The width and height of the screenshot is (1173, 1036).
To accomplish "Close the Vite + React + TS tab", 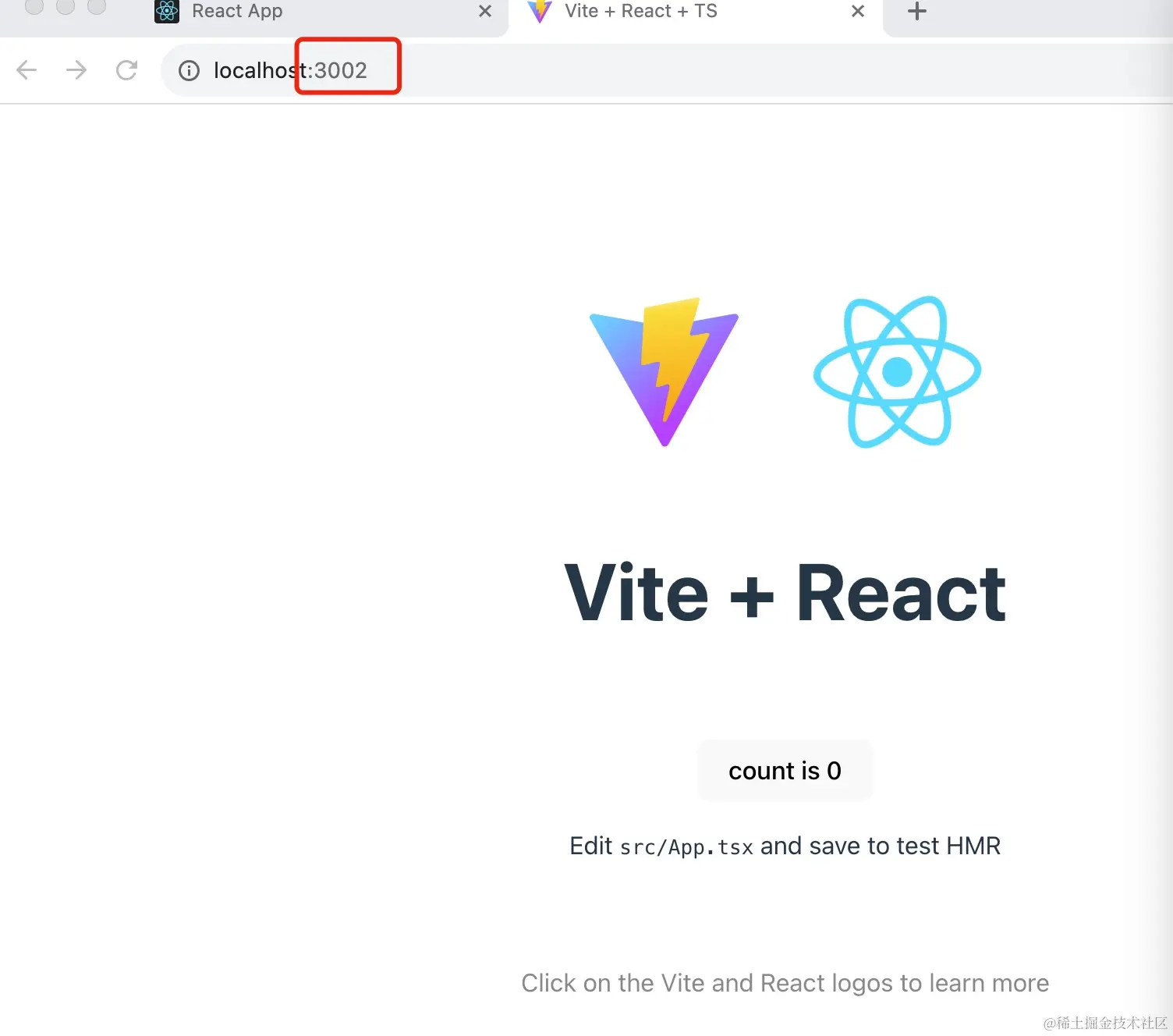I will click(x=858, y=11).
